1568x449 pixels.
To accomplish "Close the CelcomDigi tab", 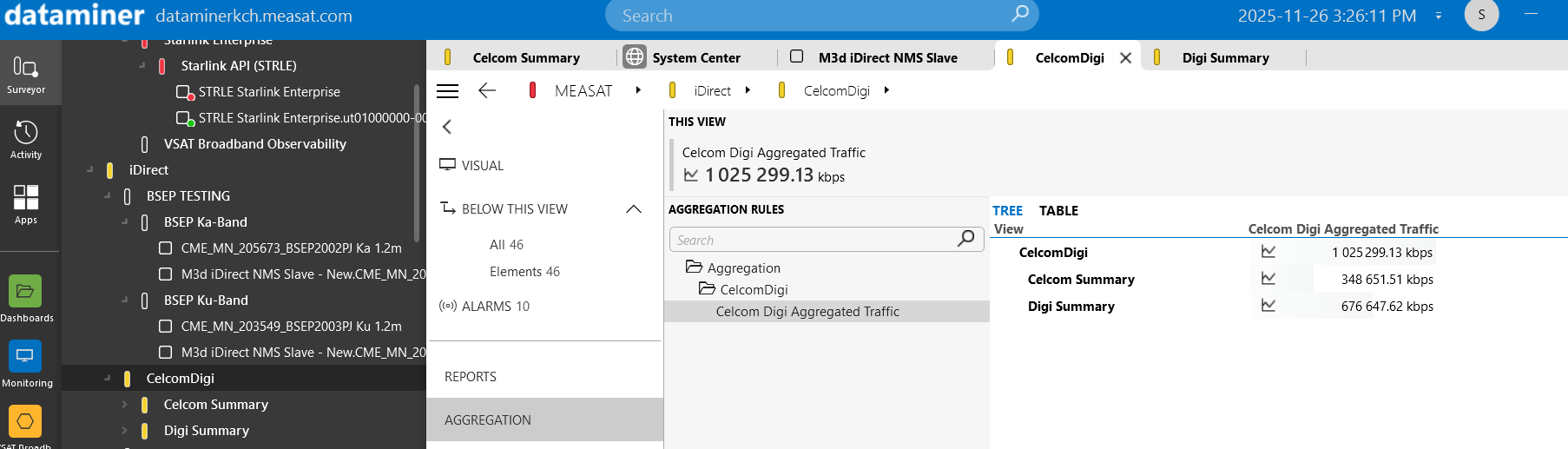I will [1125, 58].
